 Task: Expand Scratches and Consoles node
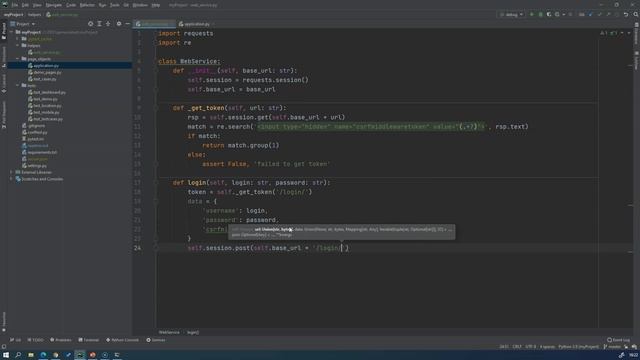(11, 179)
